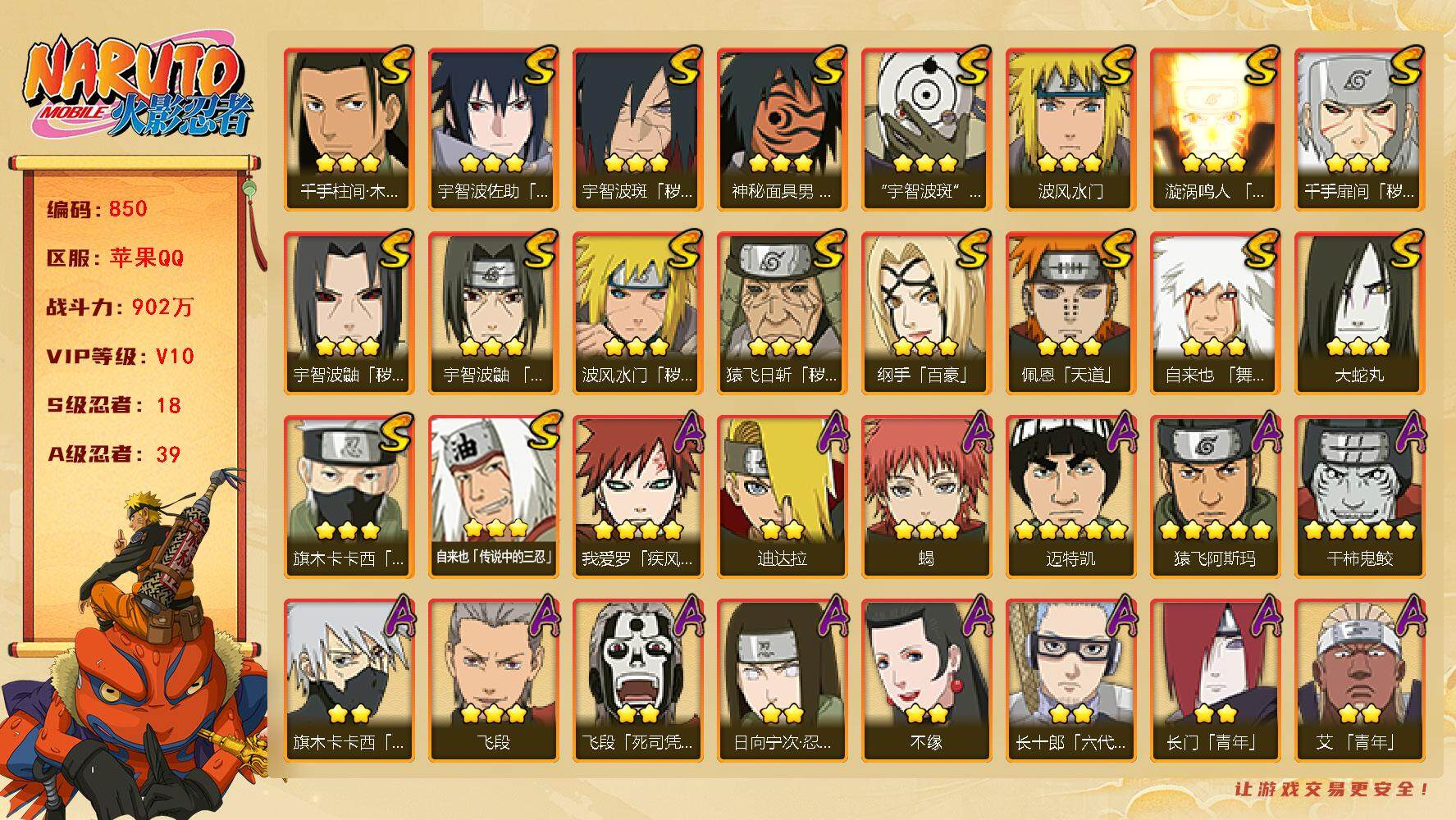Click the 艾「青年」 ninja card

(x=1359, y=681)
